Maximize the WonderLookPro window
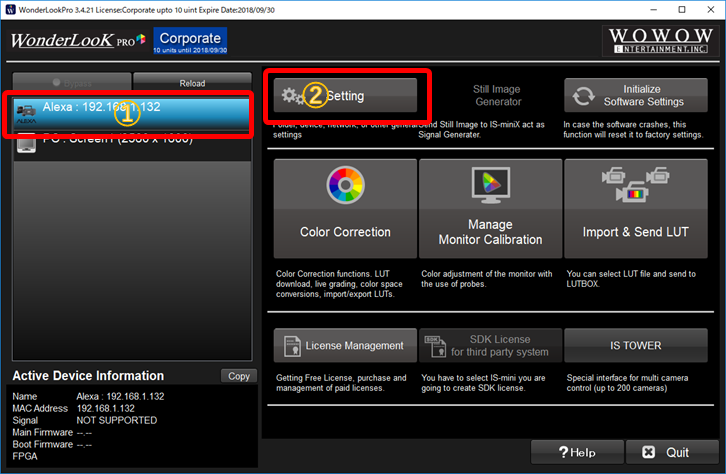The height and width of the screenshot is (474, 726). [x=682, y=10]
